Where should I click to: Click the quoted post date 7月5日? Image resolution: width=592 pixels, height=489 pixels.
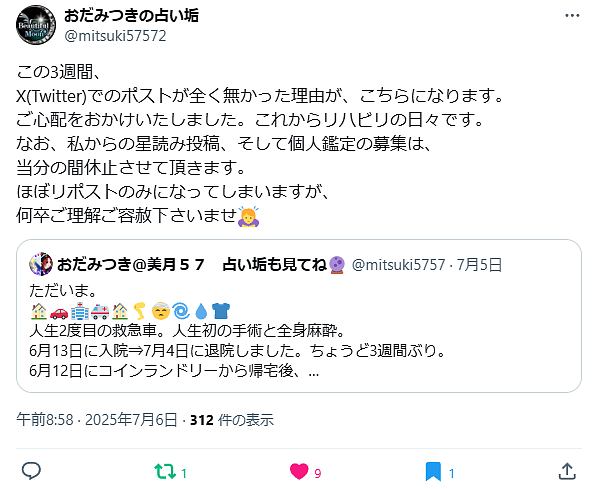point(479,265)
